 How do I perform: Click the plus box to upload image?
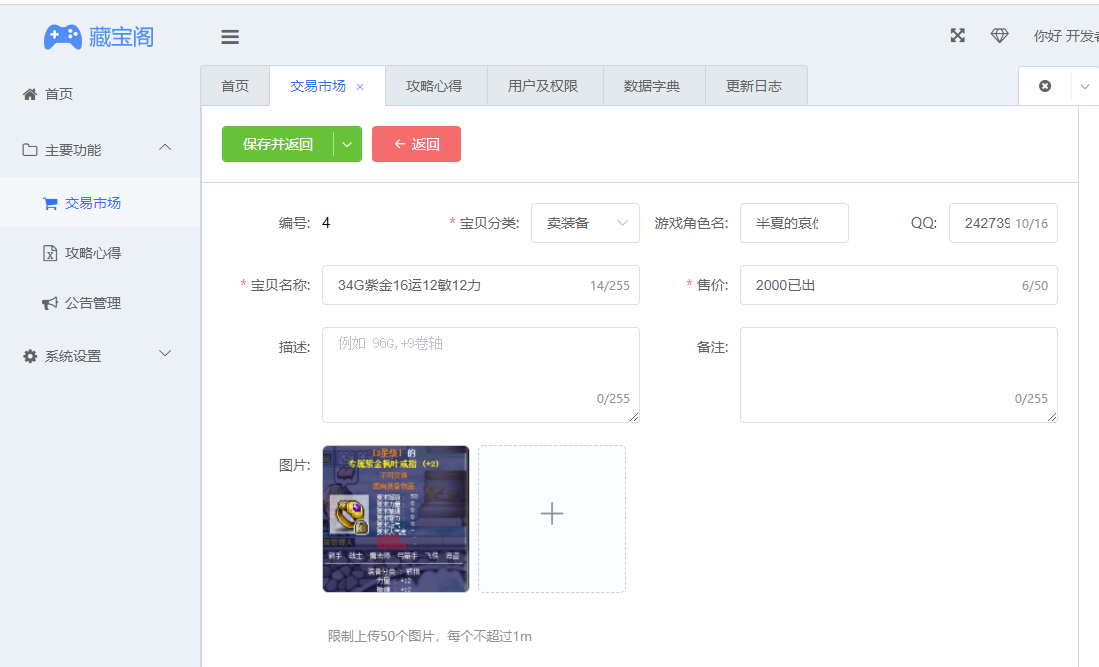[552, 519]
